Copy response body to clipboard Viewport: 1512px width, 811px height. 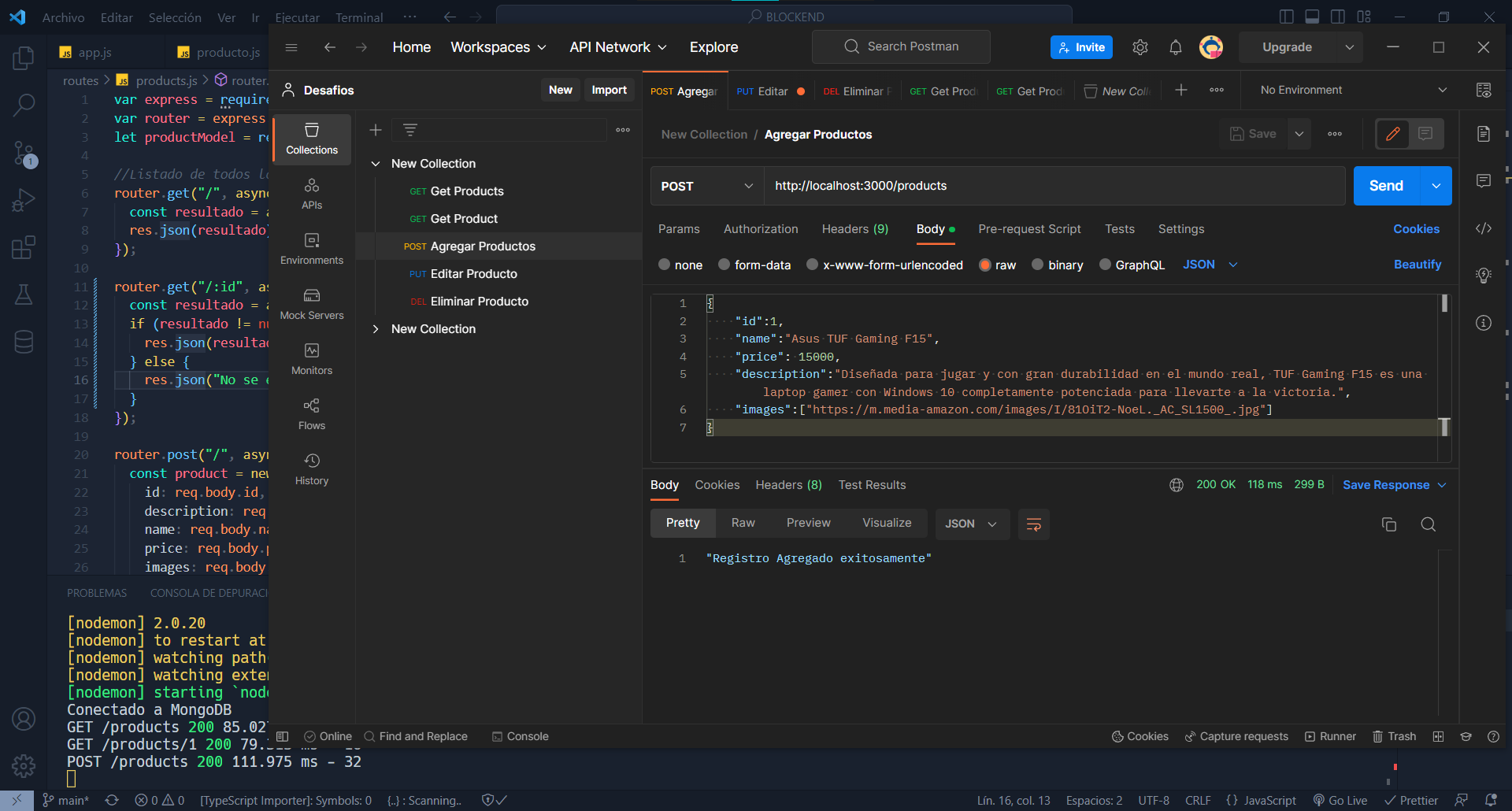coord(1389,524)
